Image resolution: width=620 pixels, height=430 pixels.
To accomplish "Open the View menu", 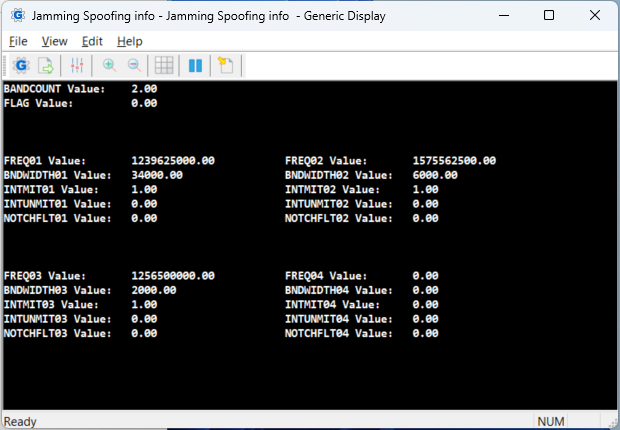I will (54, 41).
